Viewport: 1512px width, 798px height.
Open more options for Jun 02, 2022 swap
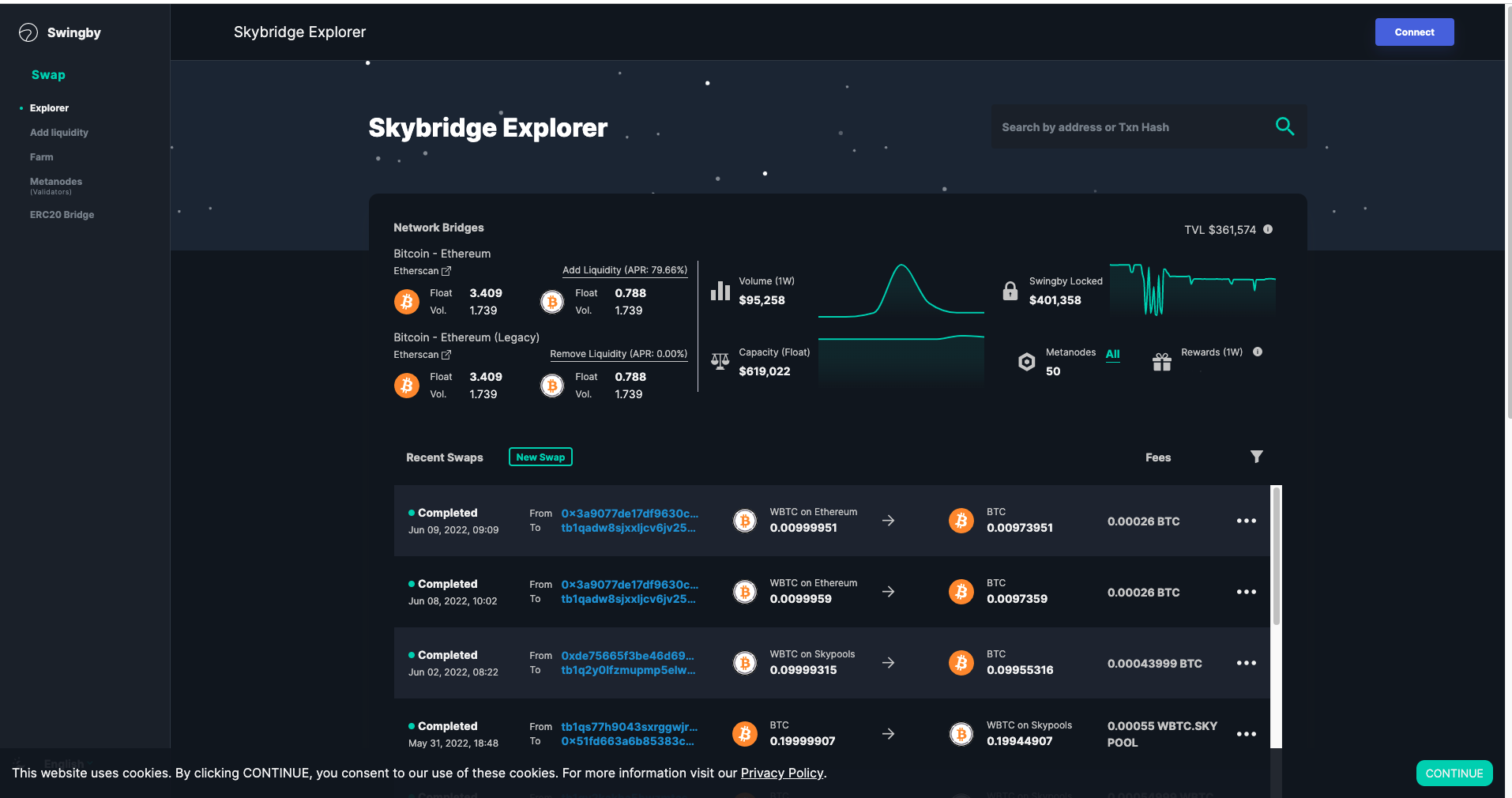1247,663
